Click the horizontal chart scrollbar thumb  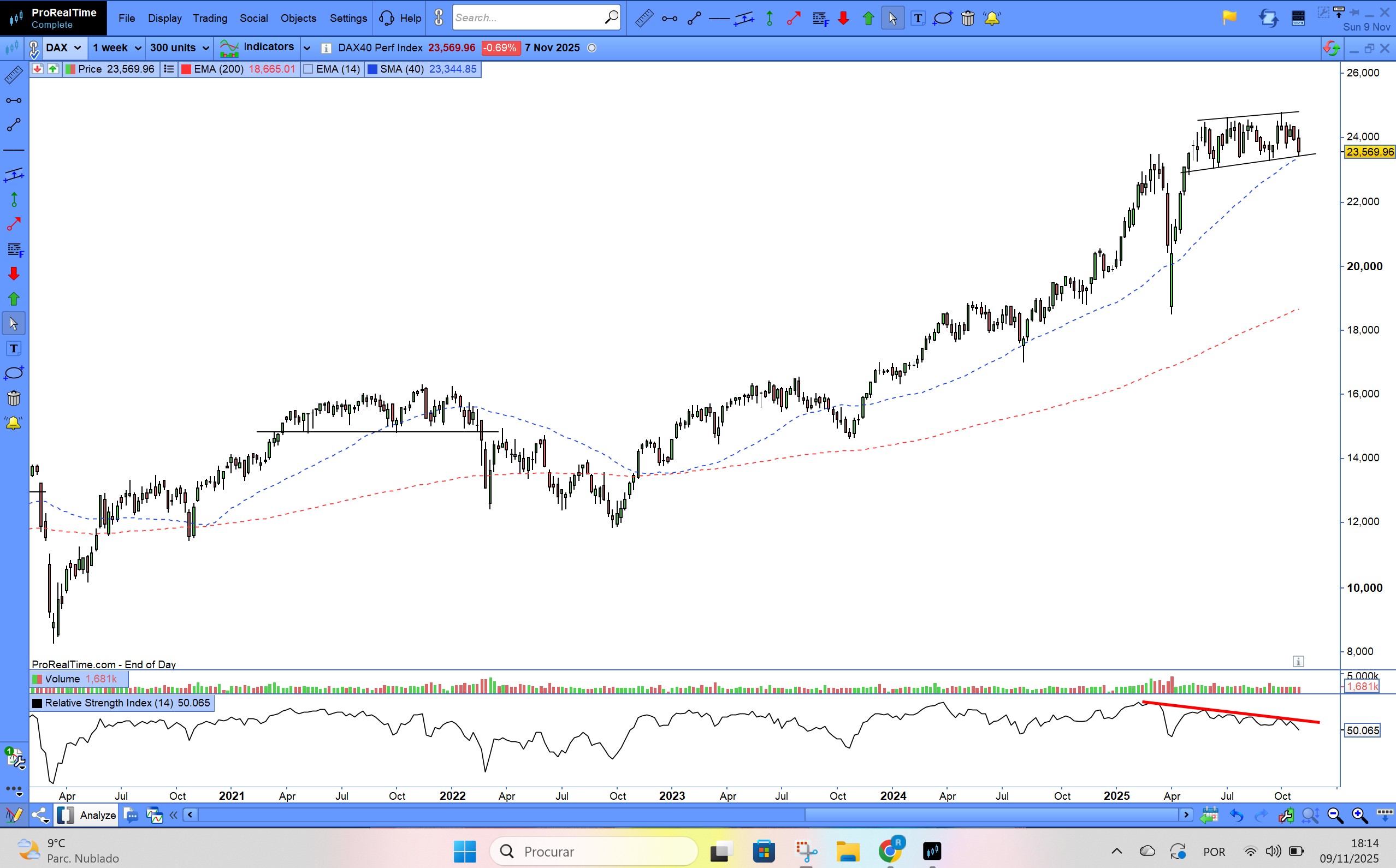pyautogui.click(x=991, y=815)
